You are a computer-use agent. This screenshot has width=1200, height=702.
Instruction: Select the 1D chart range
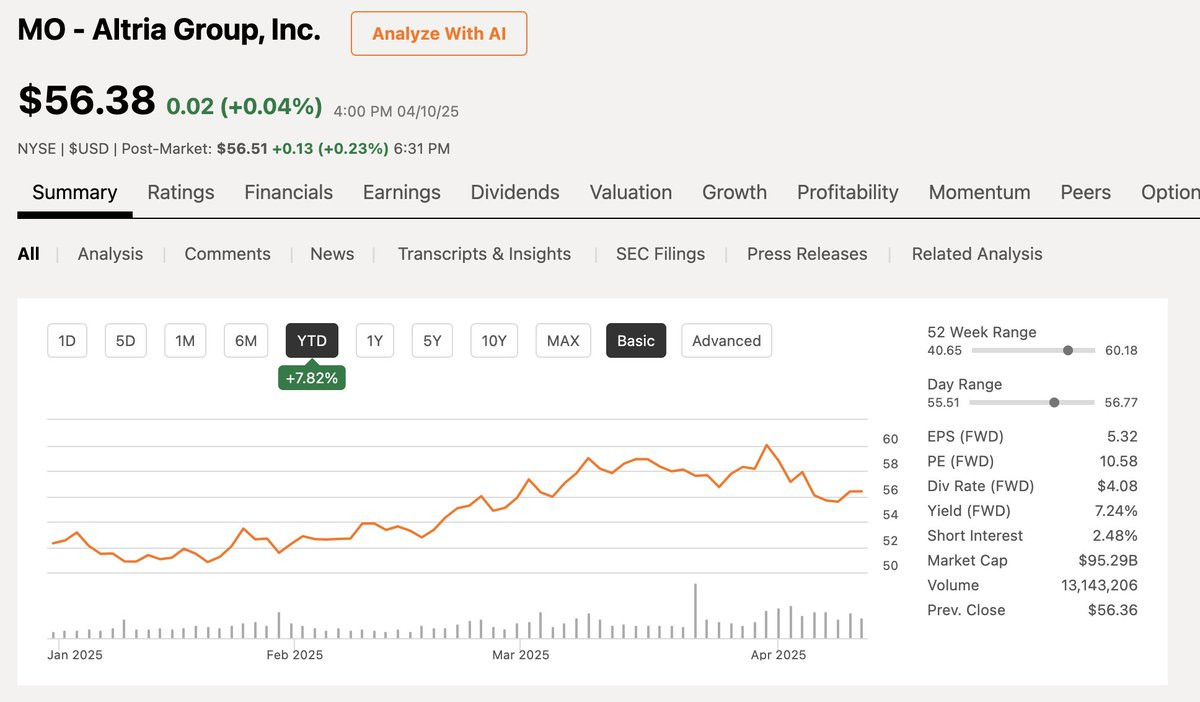tap(67, 340)
